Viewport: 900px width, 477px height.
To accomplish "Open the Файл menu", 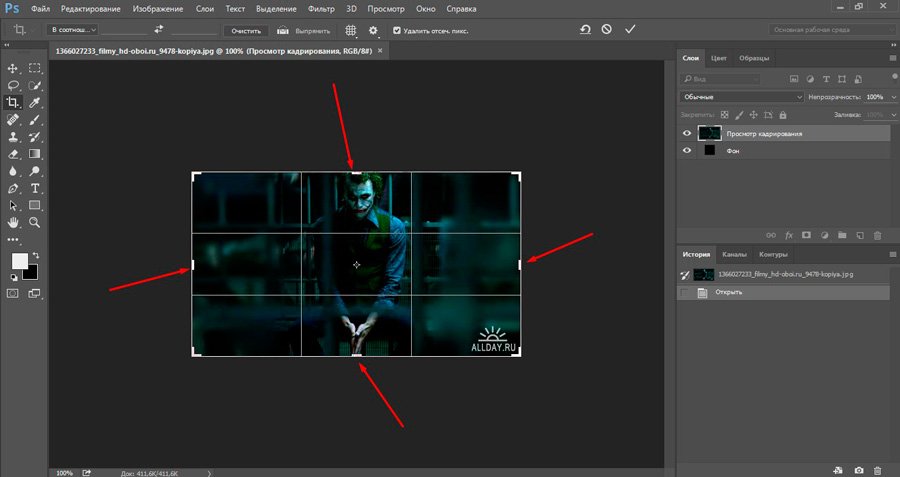I will click(40, 9).
